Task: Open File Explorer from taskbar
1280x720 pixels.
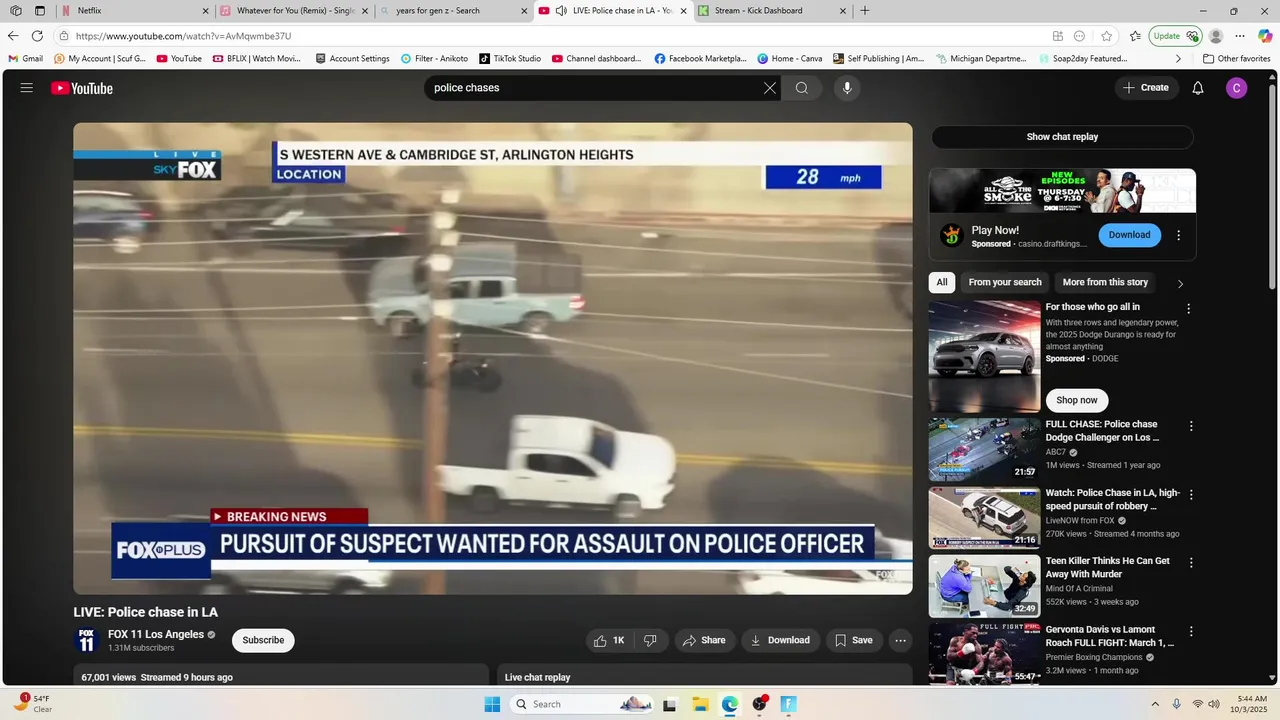Action: 700,704
